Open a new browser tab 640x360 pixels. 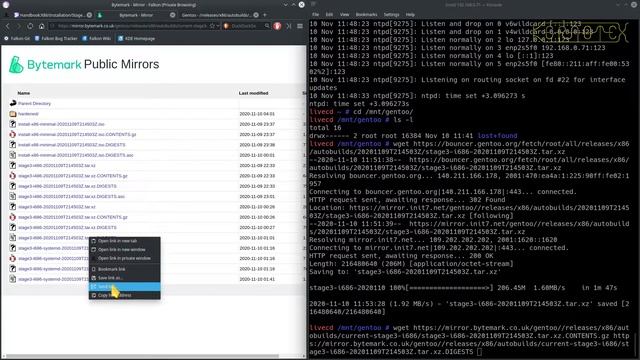click(x=265, y=15)
